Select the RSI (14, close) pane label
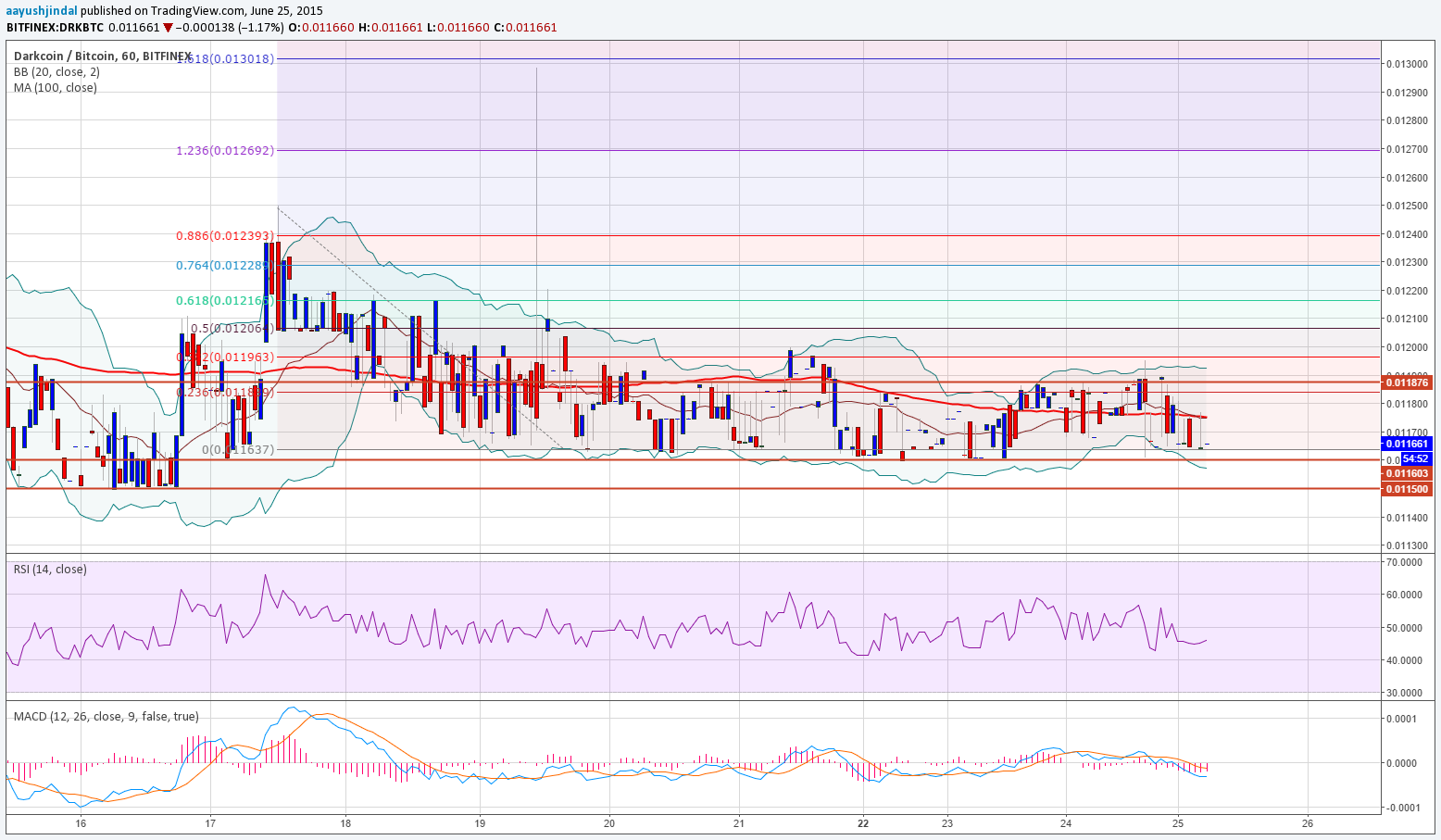This screenshot has width=1441, height=840. (50, 569)
